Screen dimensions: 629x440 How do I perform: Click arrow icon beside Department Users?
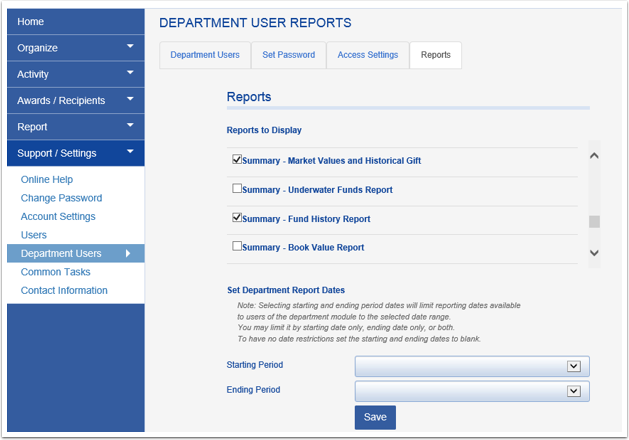(128, 253)
